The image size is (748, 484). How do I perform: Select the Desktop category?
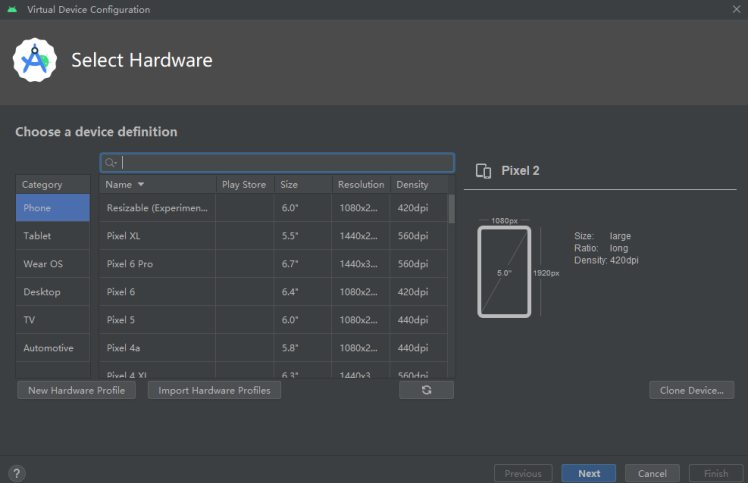click(x=52, y=292)
